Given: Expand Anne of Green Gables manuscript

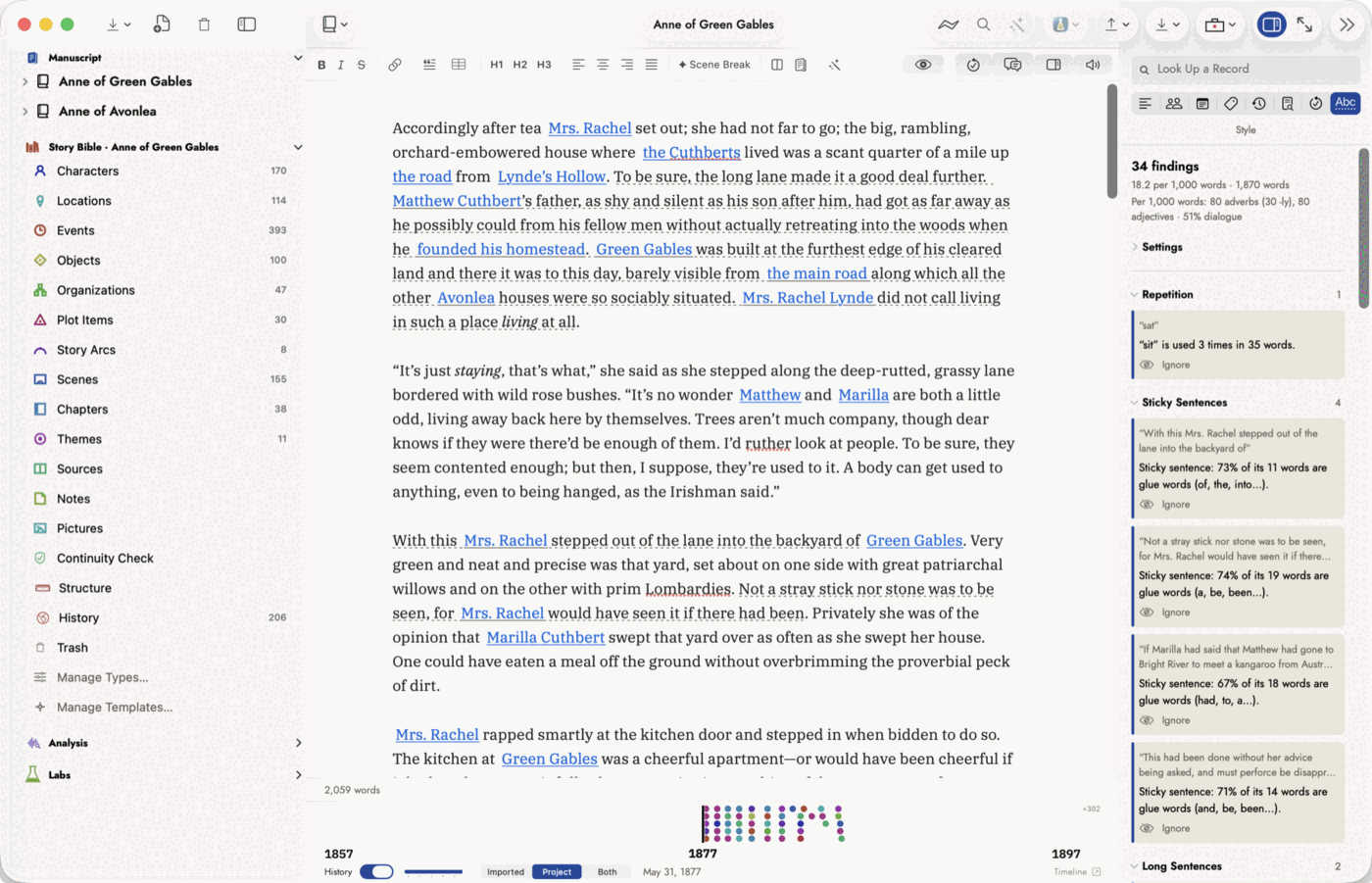Looking at the screenshot, I should coord(24,81).
